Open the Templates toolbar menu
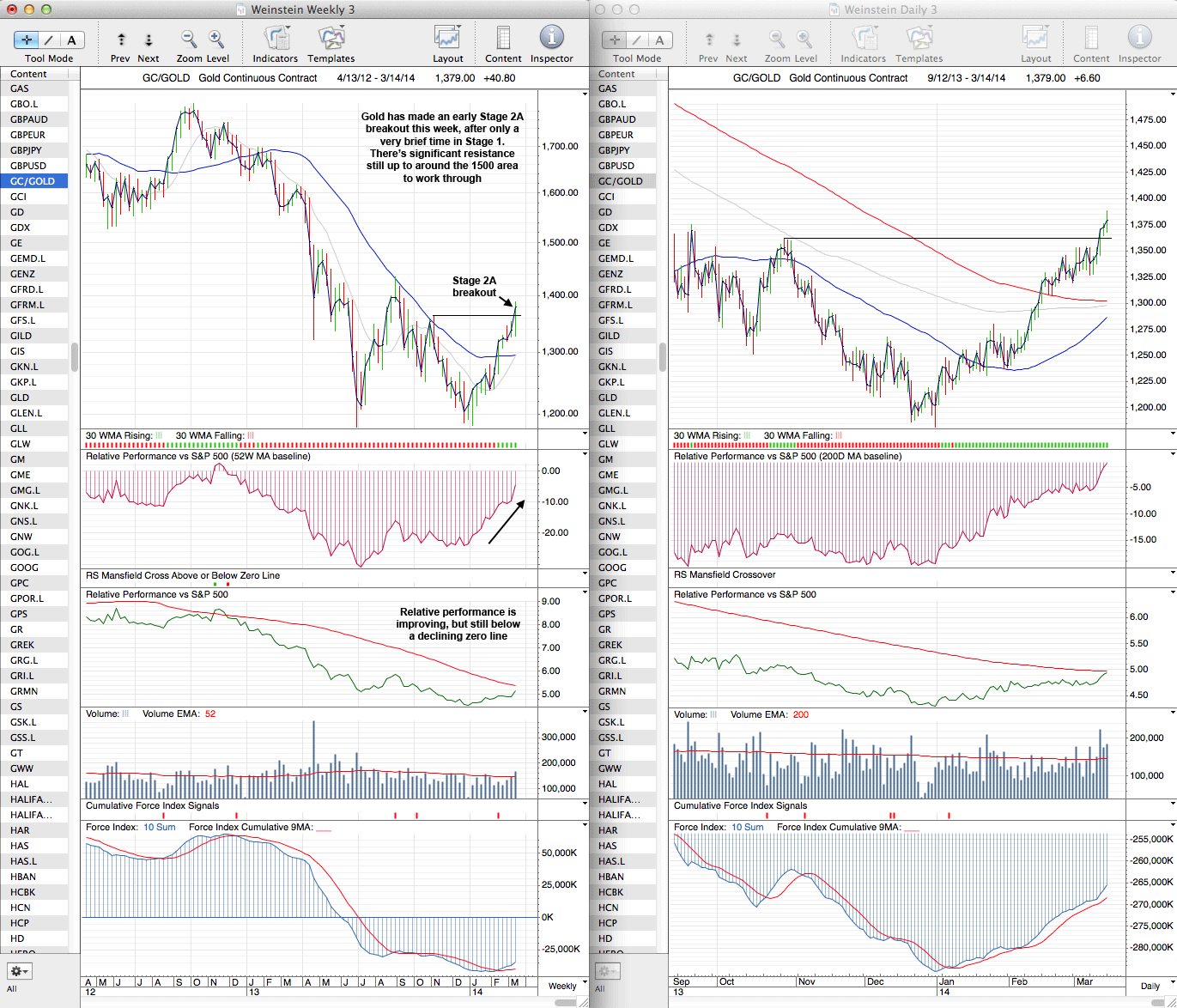This screenshot has width=1177, height=1008. (331, 39)
